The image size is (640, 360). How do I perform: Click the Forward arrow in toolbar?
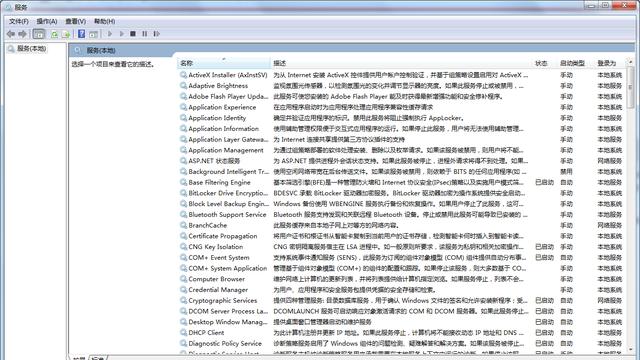(23, 34)
